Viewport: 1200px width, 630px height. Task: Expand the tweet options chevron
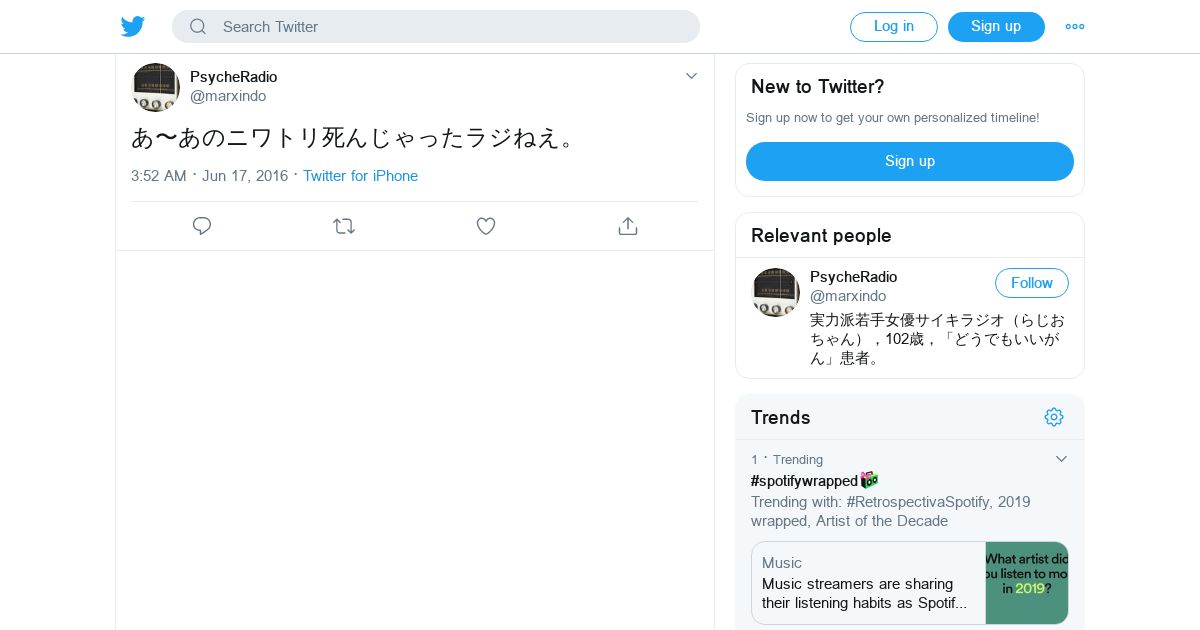click(691, 76)
